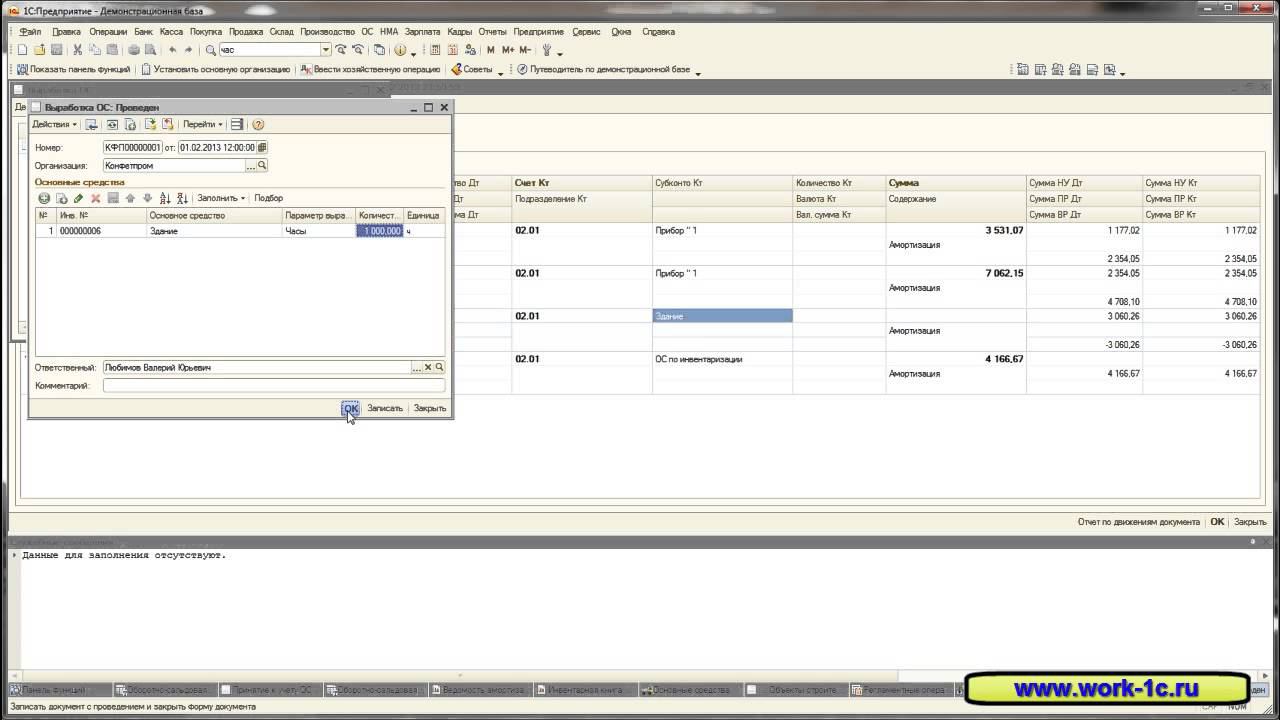Open the calendar icon in main toolbar

click(x=453, y=50)
